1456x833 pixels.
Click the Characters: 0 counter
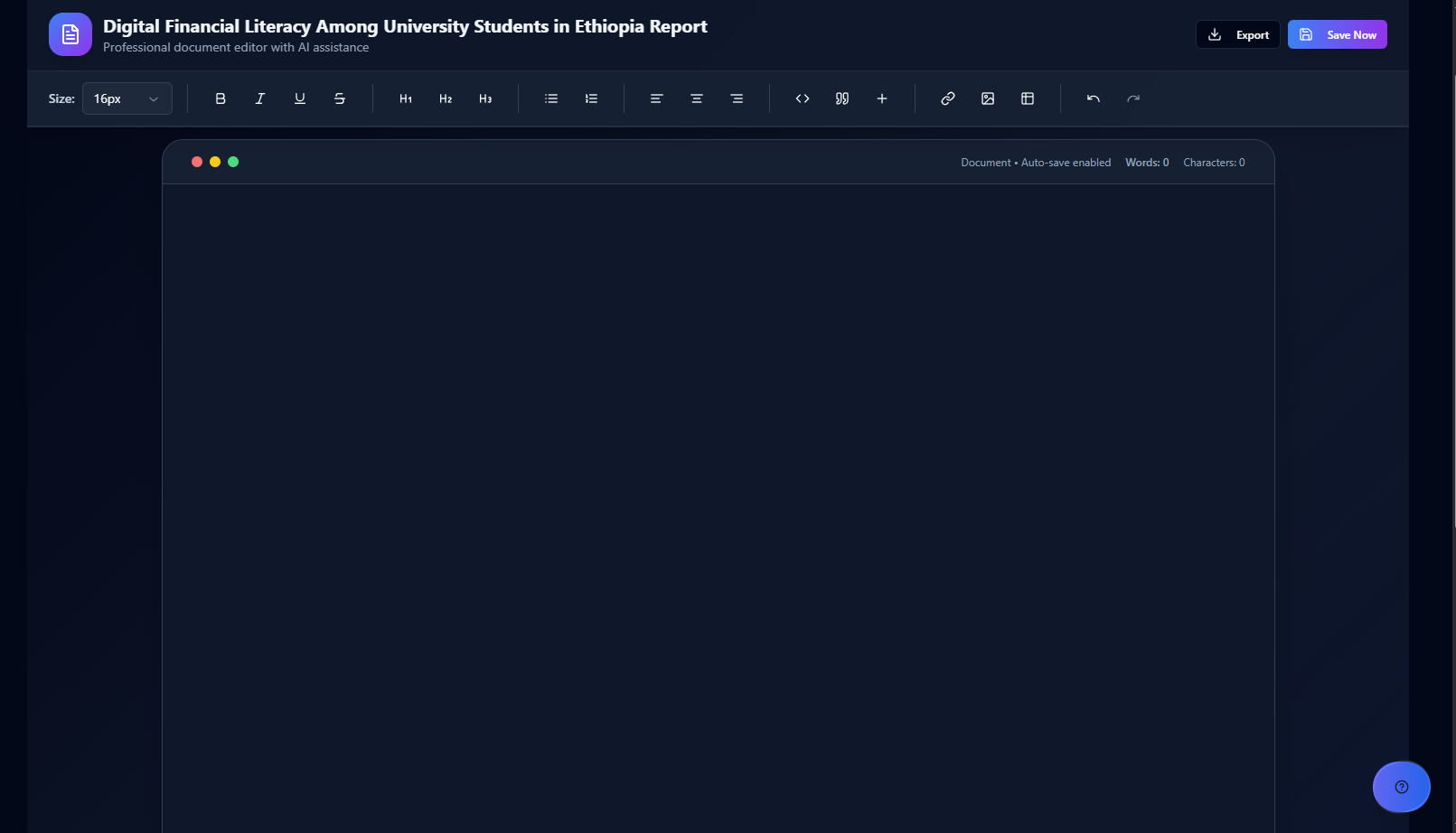click(1214, 163)
